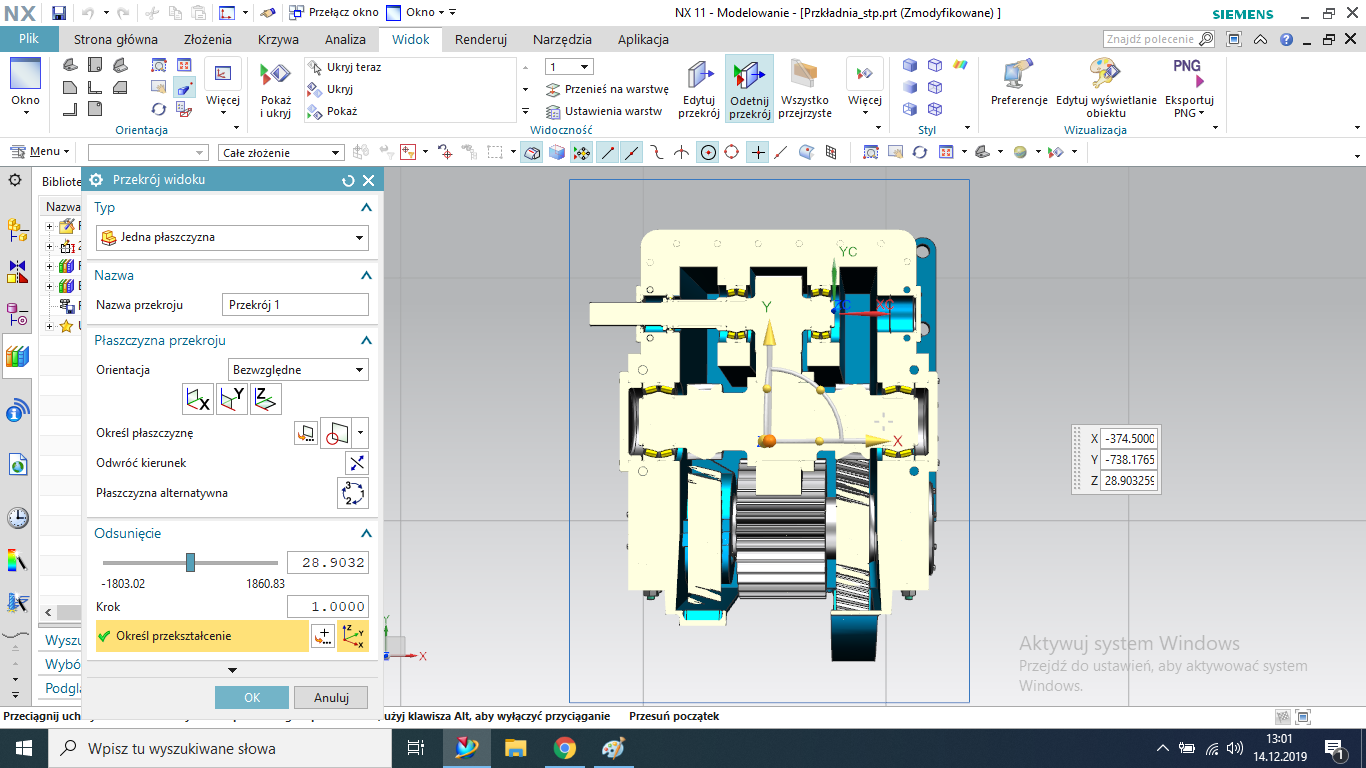Toggle the Odetnij przekrój clip section button
This screenshot has height=768, width=1366.
tap(750, 90)
